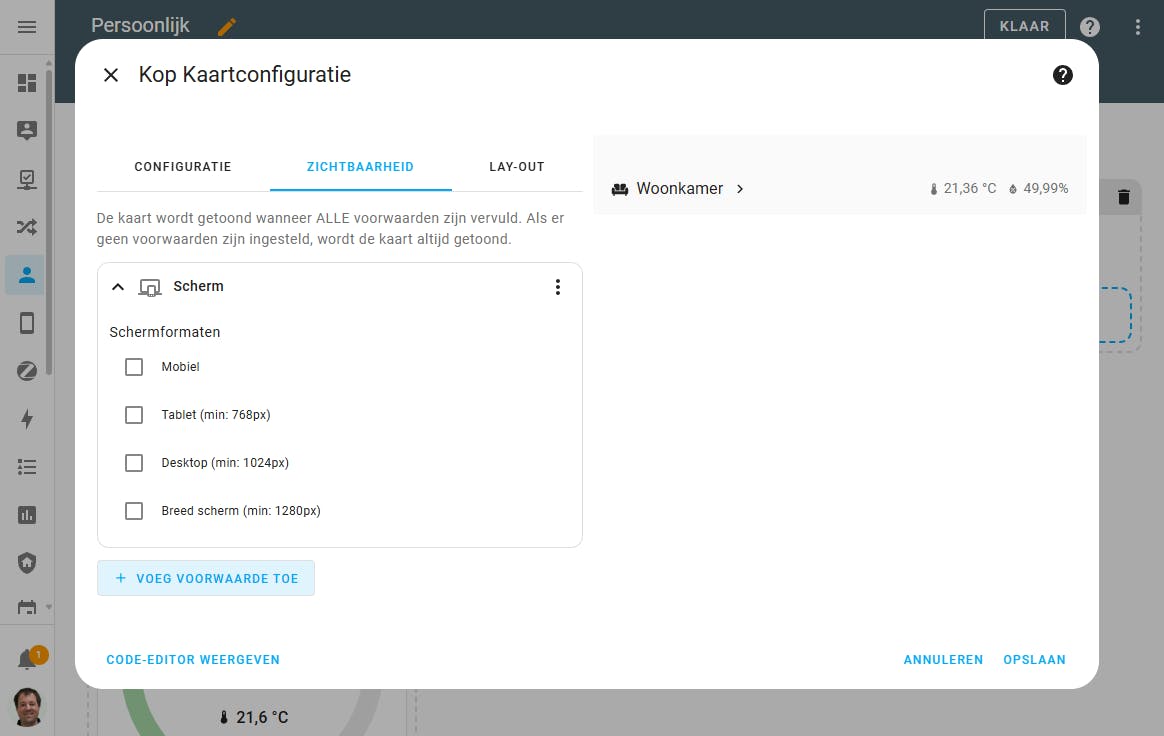1164x736 pixels.
Task: Click the Schermformaten label
Action: click(x=165, y=332)
